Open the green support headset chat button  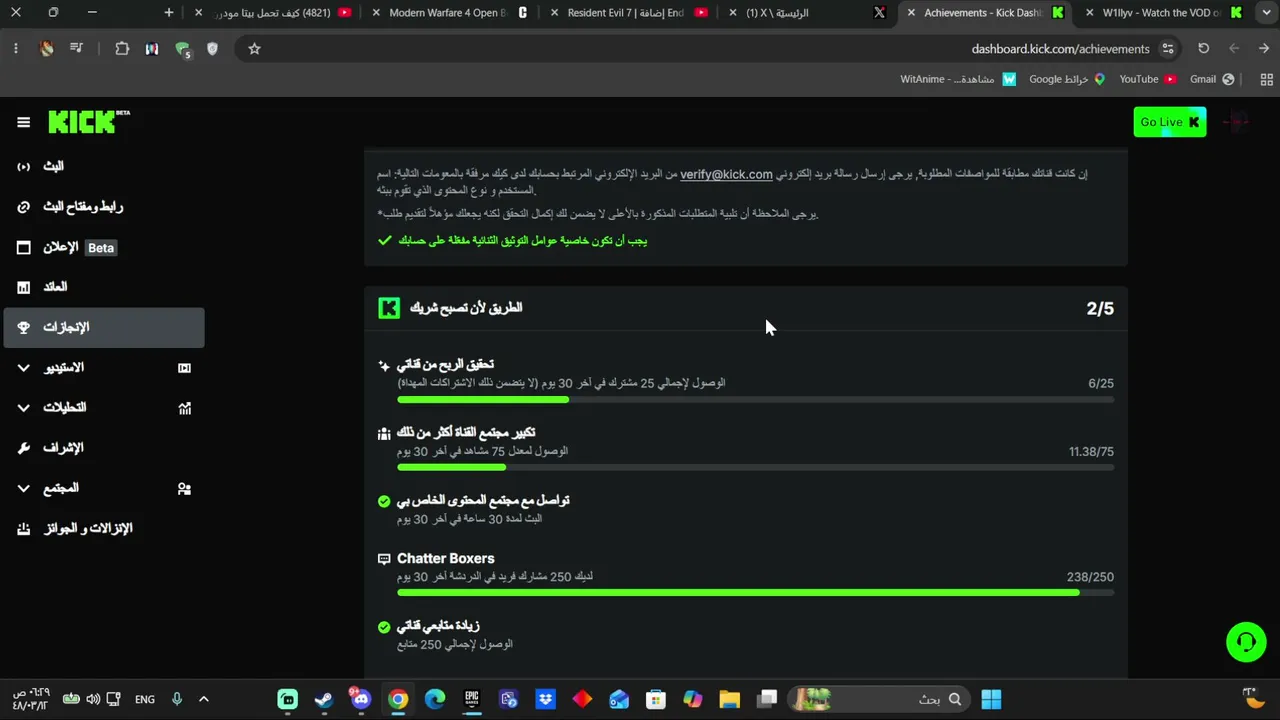point(1246,642)
